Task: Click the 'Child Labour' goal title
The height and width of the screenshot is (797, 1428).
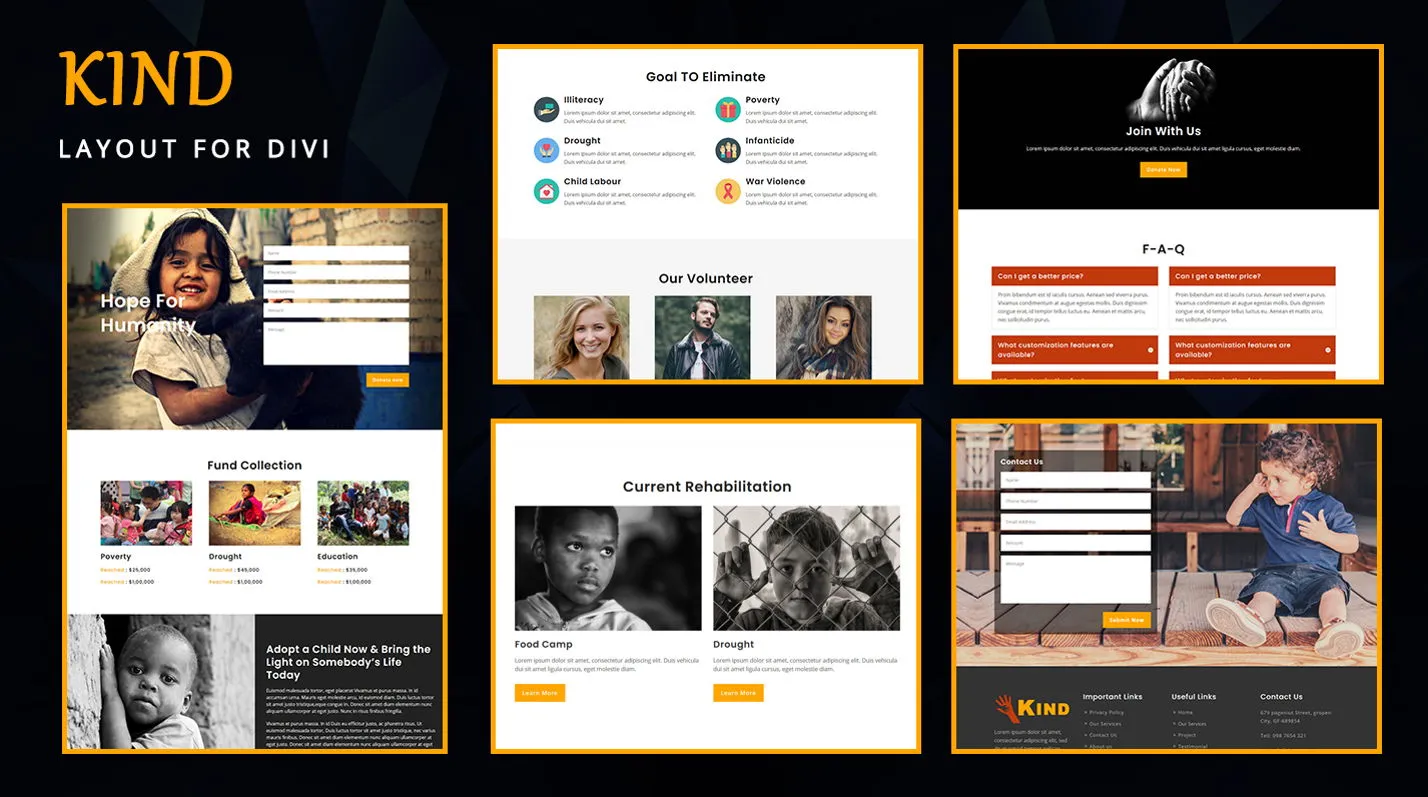Action: coord(592,182)
